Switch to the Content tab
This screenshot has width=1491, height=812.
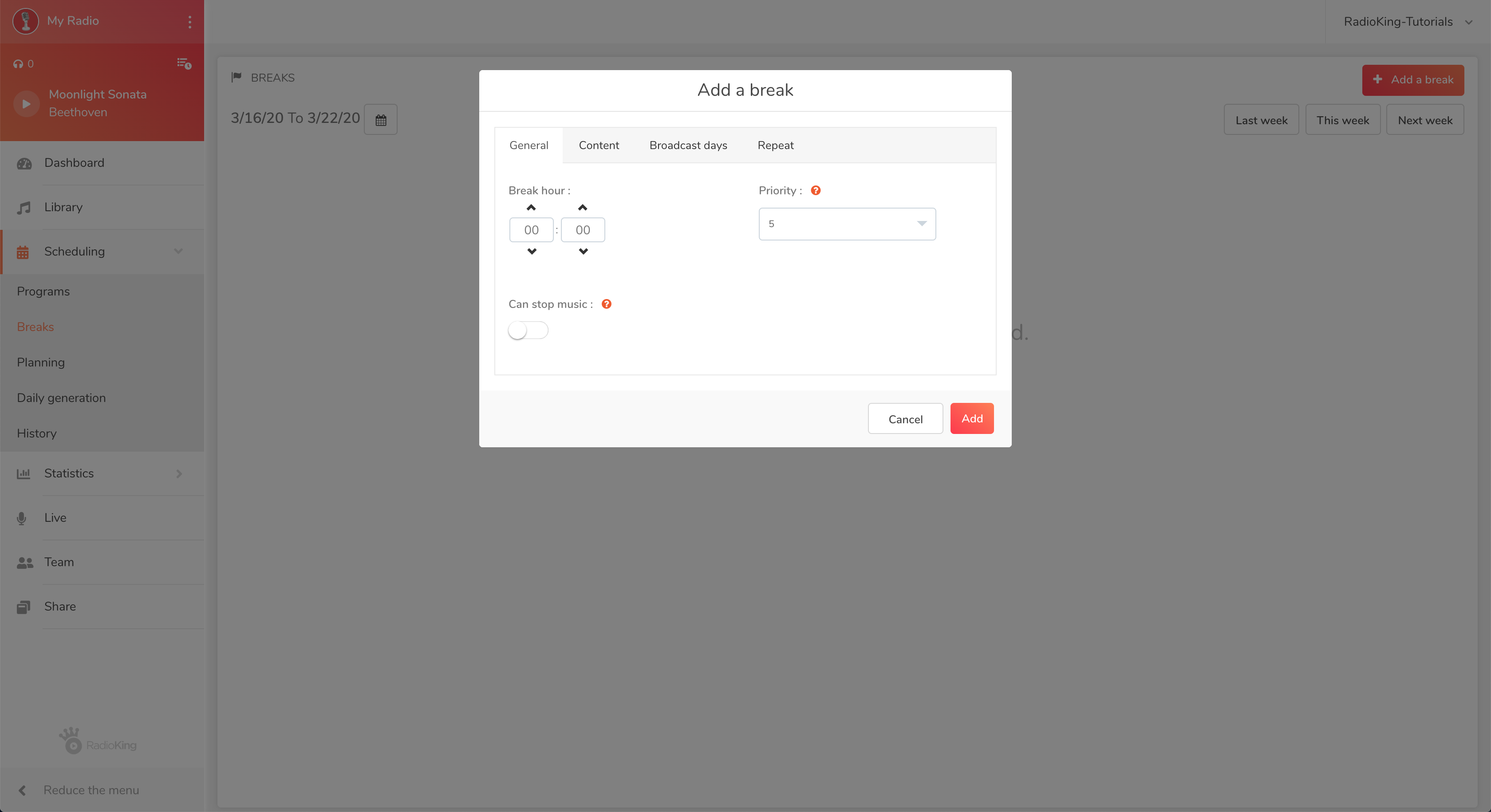[x=599, y=145]
